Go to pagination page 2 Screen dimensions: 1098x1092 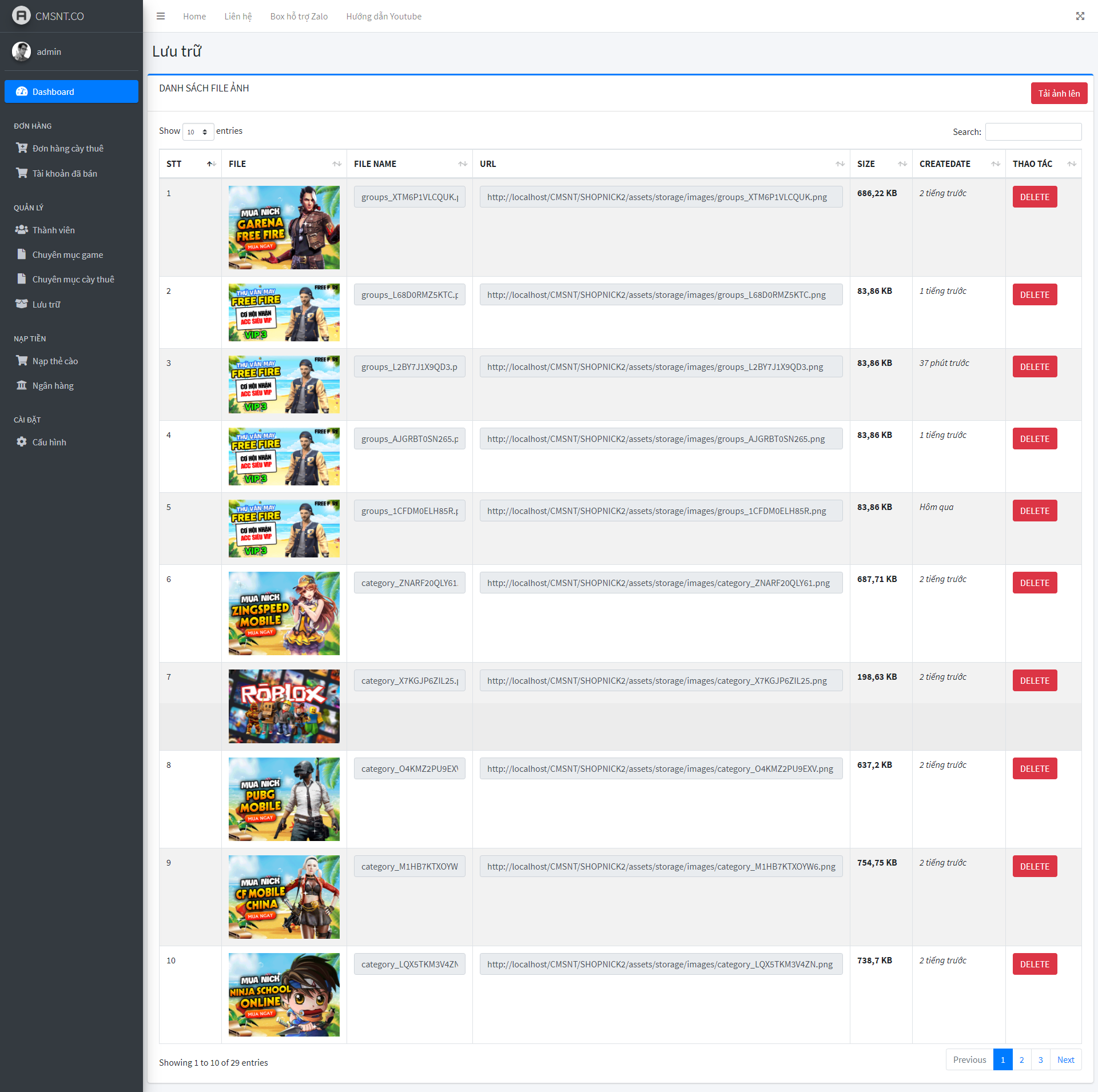pos(1021,1059)
